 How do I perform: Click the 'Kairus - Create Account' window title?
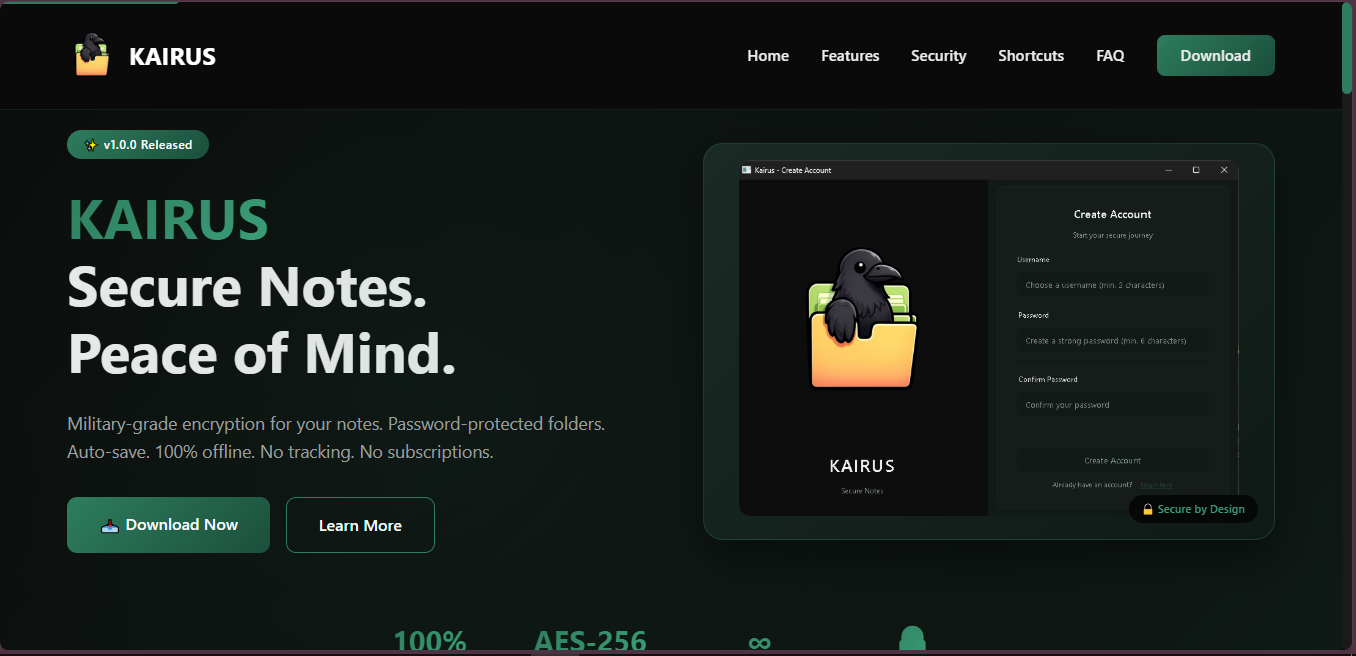[x=793, y=170]
